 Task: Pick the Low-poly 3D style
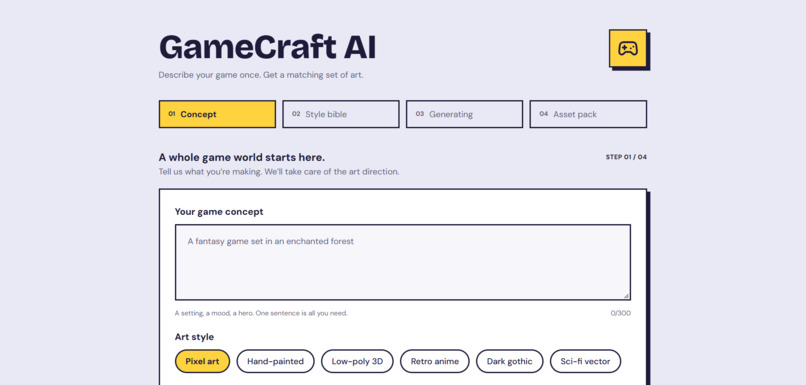tap(357, 361)
